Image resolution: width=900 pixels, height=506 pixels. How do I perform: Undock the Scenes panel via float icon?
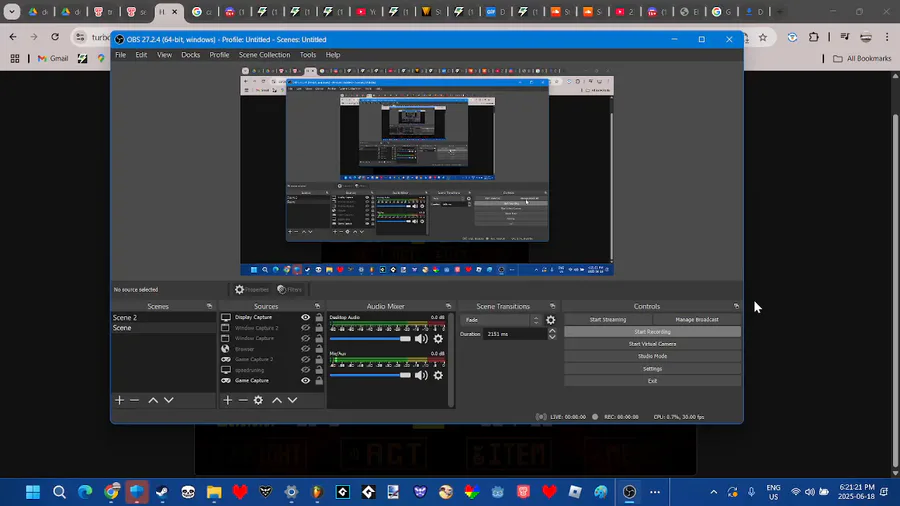(210, 306)
